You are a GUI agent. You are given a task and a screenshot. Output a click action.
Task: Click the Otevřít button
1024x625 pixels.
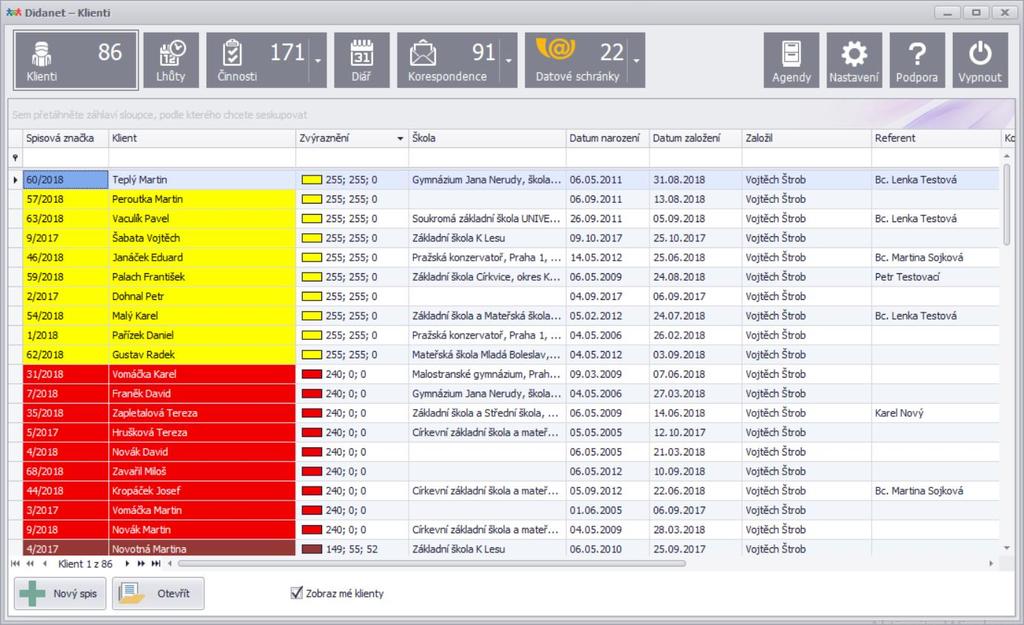coord(158,593)
